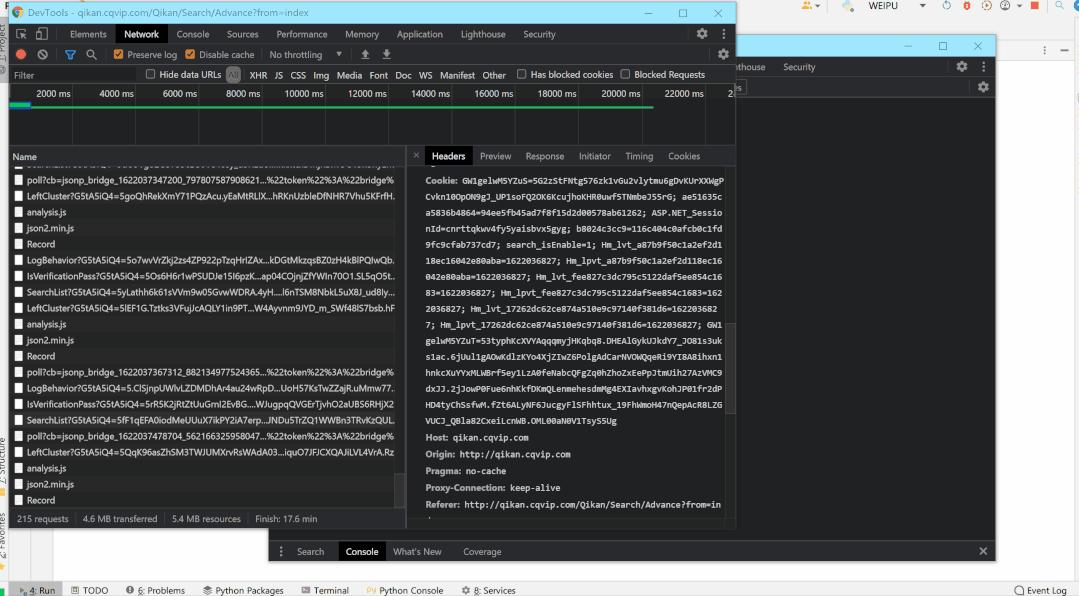Activate the inspect element picker icon
This screenshot has width=1079, height=596.
(x=21, y=34)
